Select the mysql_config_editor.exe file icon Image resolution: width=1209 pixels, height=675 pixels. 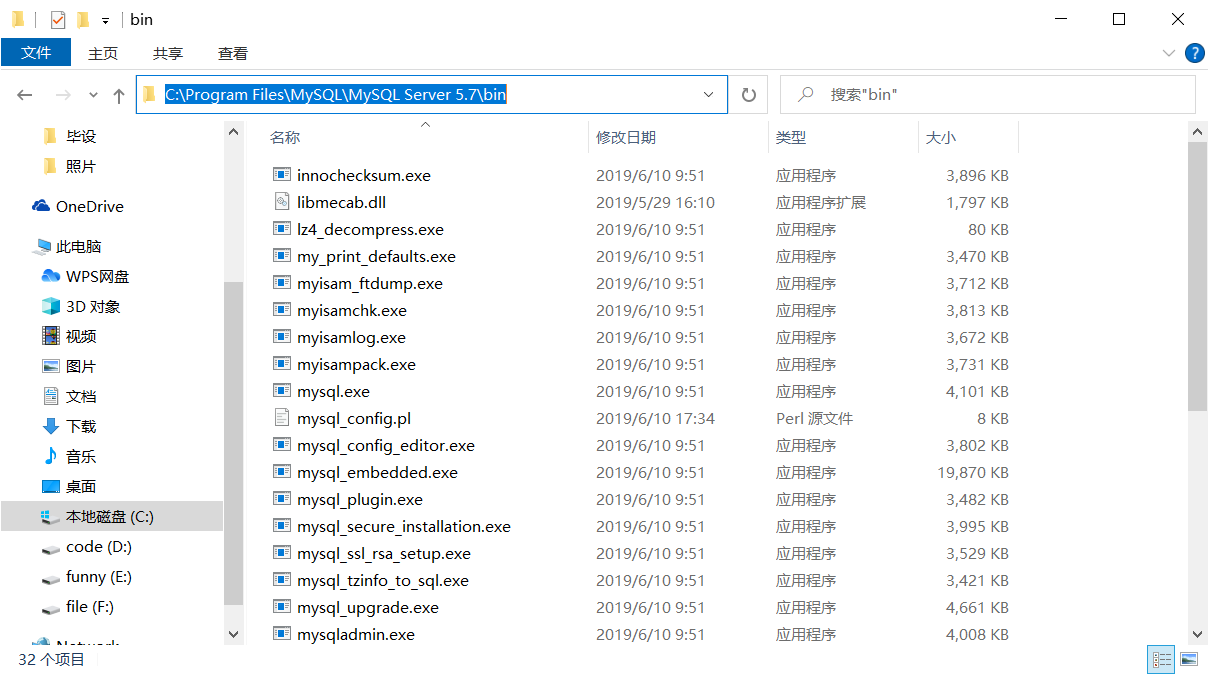[x=281, y=444]
